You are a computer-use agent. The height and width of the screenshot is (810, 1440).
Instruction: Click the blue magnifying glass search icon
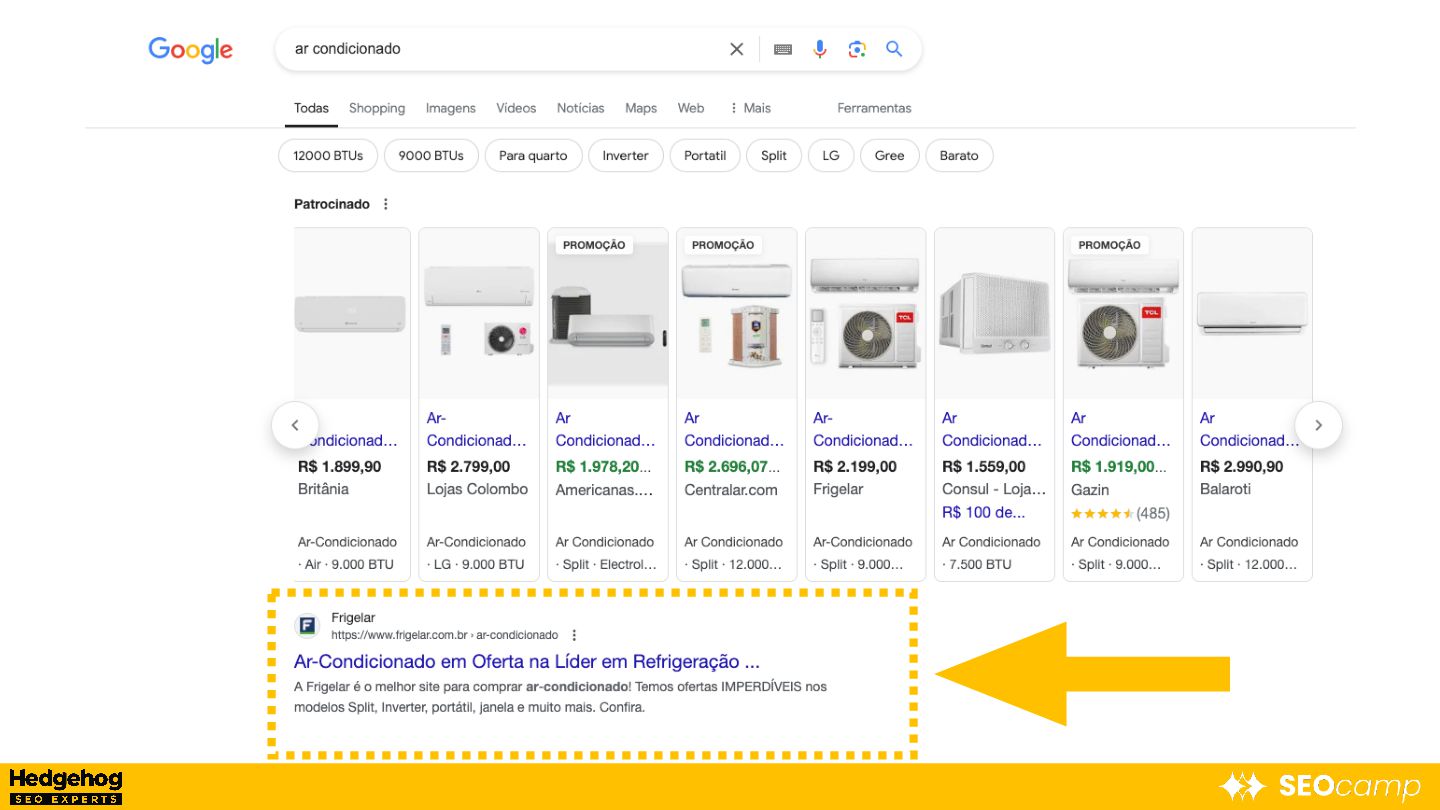tap(894, 49)
